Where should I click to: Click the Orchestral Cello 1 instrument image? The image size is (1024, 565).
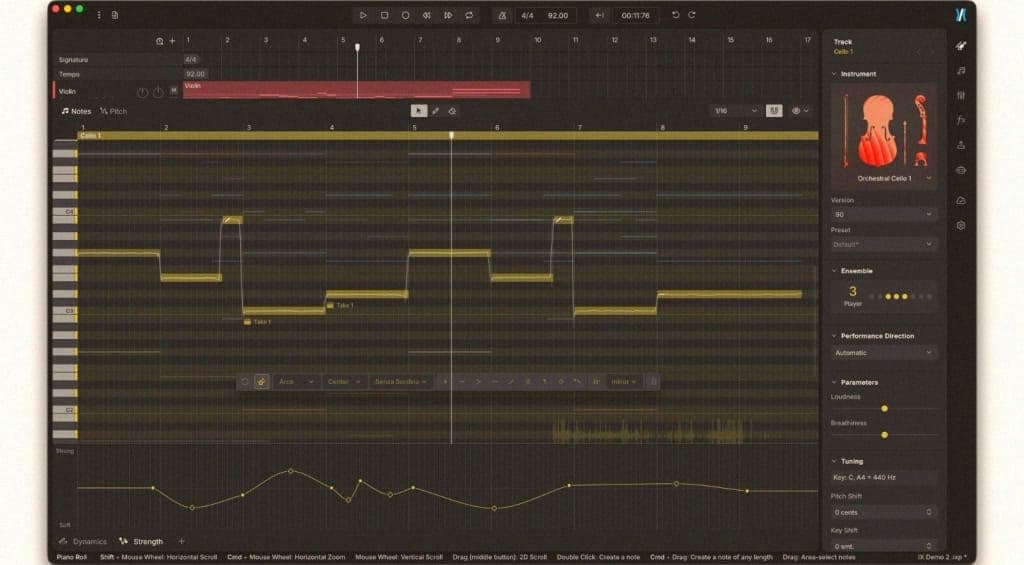pos(884,131)
